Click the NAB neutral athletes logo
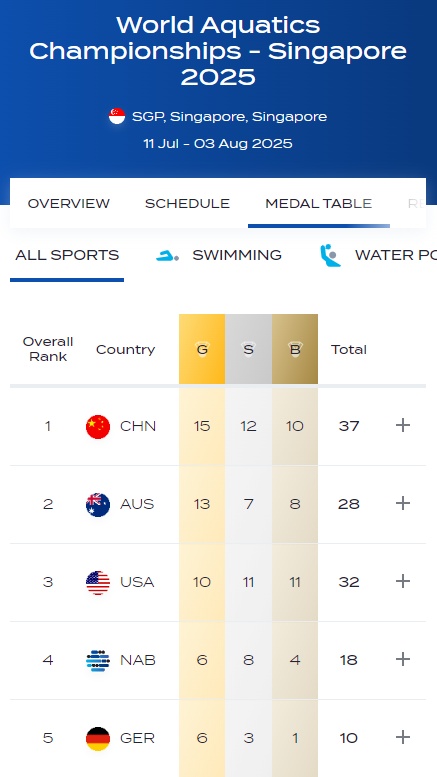The height and width of the screenshot is (777, 437). pyautogui.click(x=98, y=660)
